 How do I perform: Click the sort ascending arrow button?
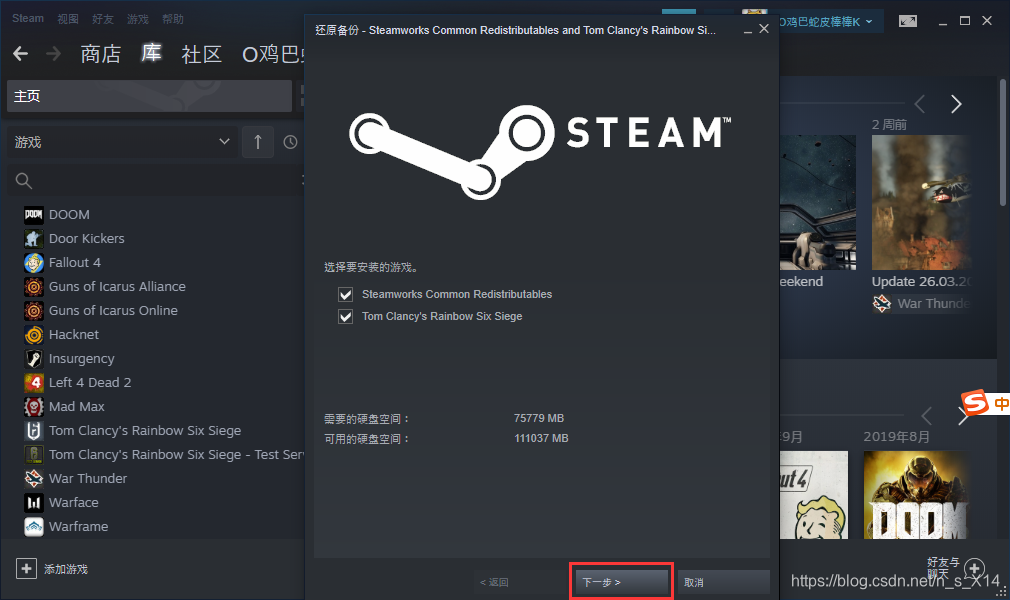pos(258,142)
